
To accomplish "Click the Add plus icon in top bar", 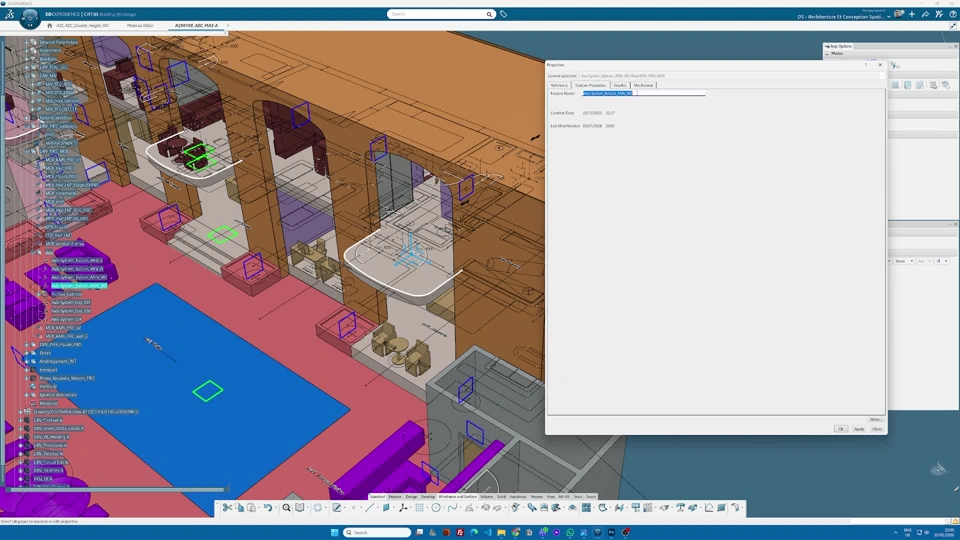I will [x=912, y=15].
